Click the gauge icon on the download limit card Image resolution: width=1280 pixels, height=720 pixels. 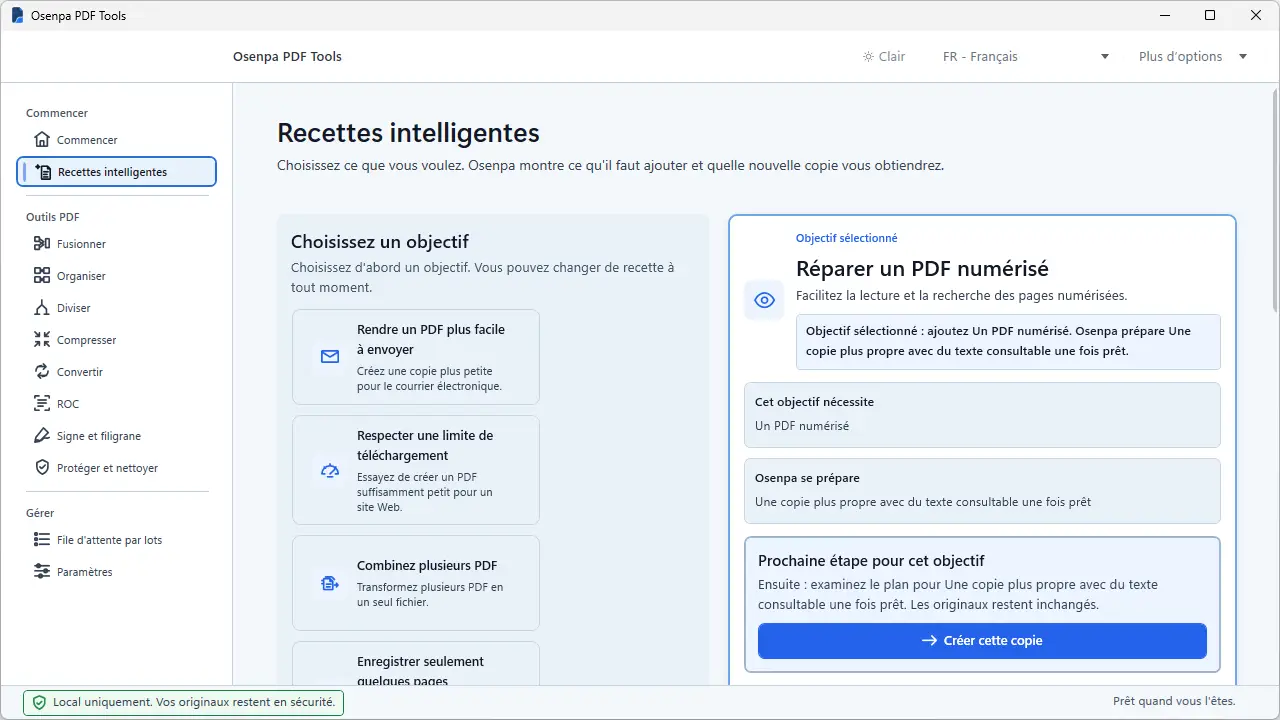(330, 471)
